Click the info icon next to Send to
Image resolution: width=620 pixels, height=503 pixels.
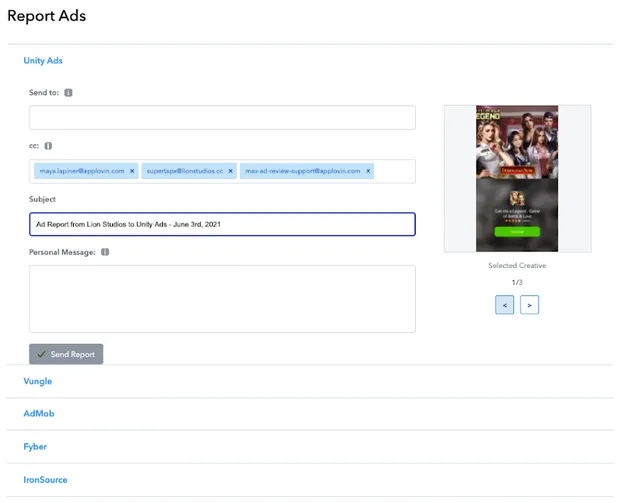(x=68, y=93)
